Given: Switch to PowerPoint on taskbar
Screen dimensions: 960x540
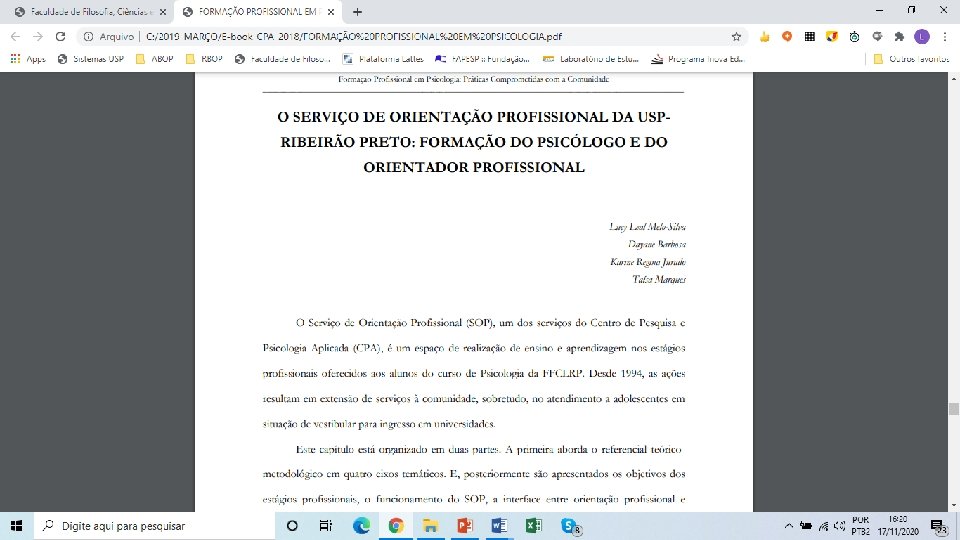Looking at the screenshot, I should pyautogui.click(x=465, y=526).
